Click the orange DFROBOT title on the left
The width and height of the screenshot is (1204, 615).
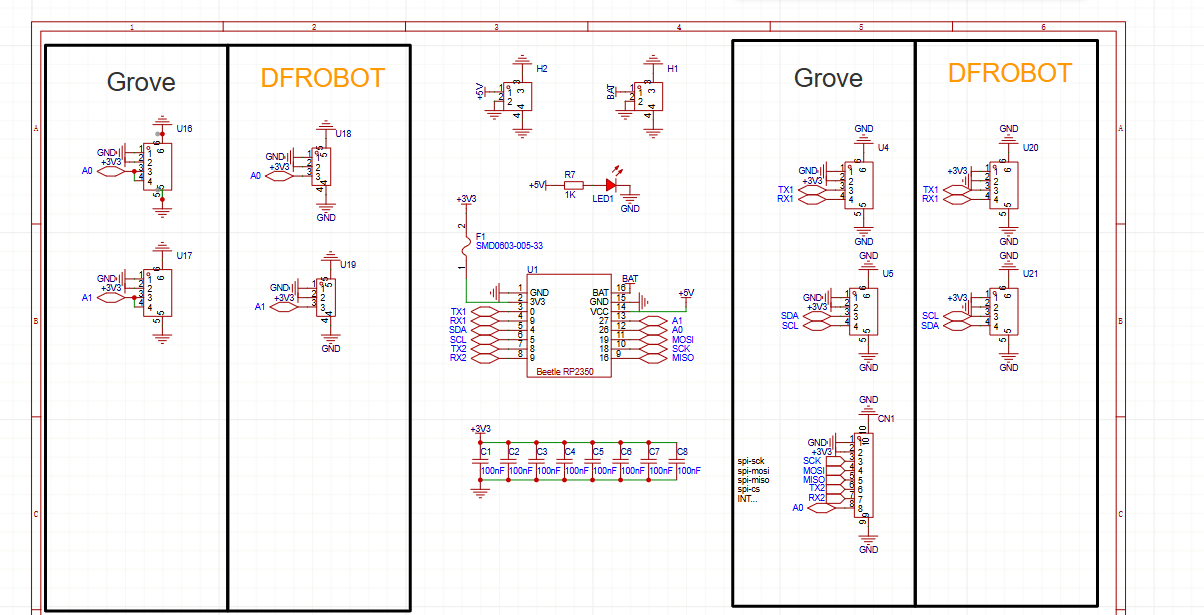tap(322, 78)
